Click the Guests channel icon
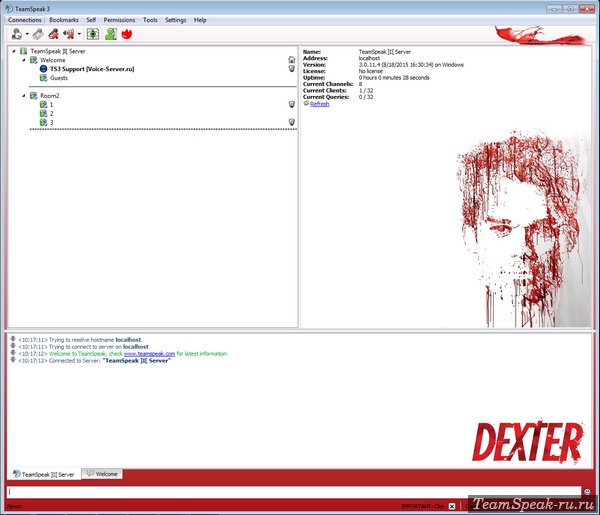Image resolution: width=600 pixels, height=515 pixels. click(43, 78)
